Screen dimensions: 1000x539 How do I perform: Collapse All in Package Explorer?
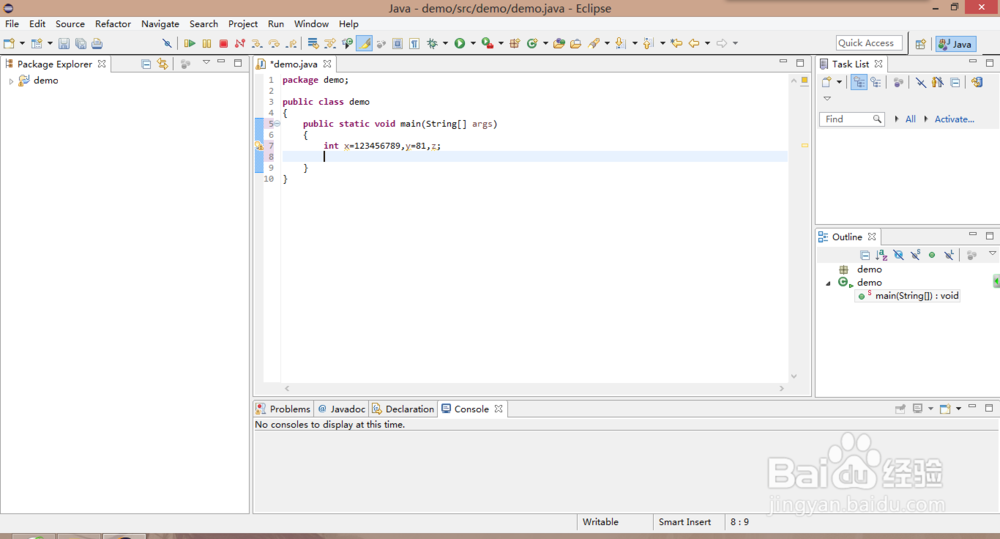point(146,64)
